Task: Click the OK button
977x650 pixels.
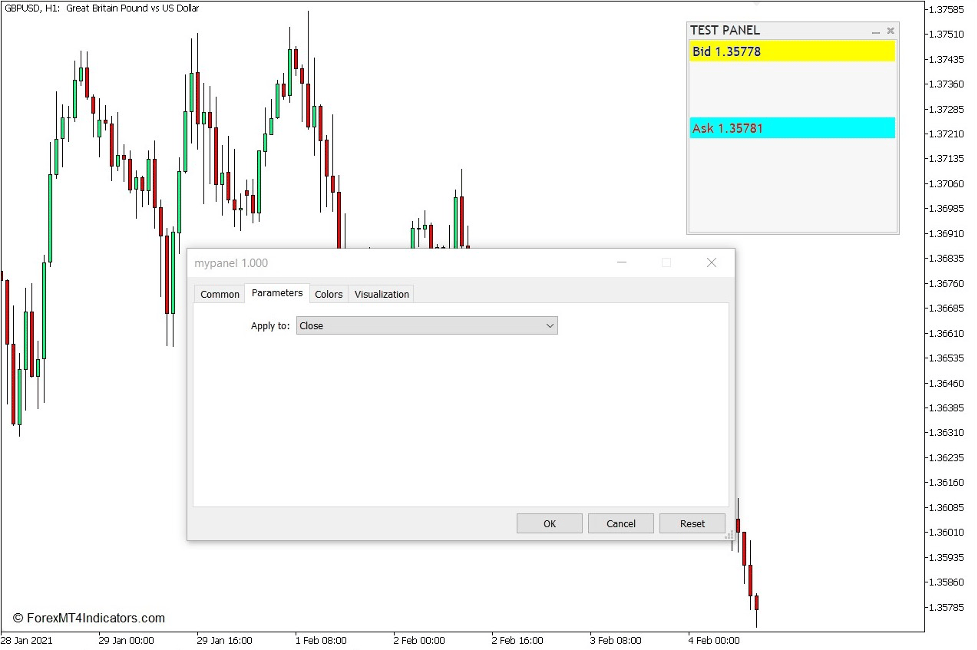Action: (x=549, y=522)
